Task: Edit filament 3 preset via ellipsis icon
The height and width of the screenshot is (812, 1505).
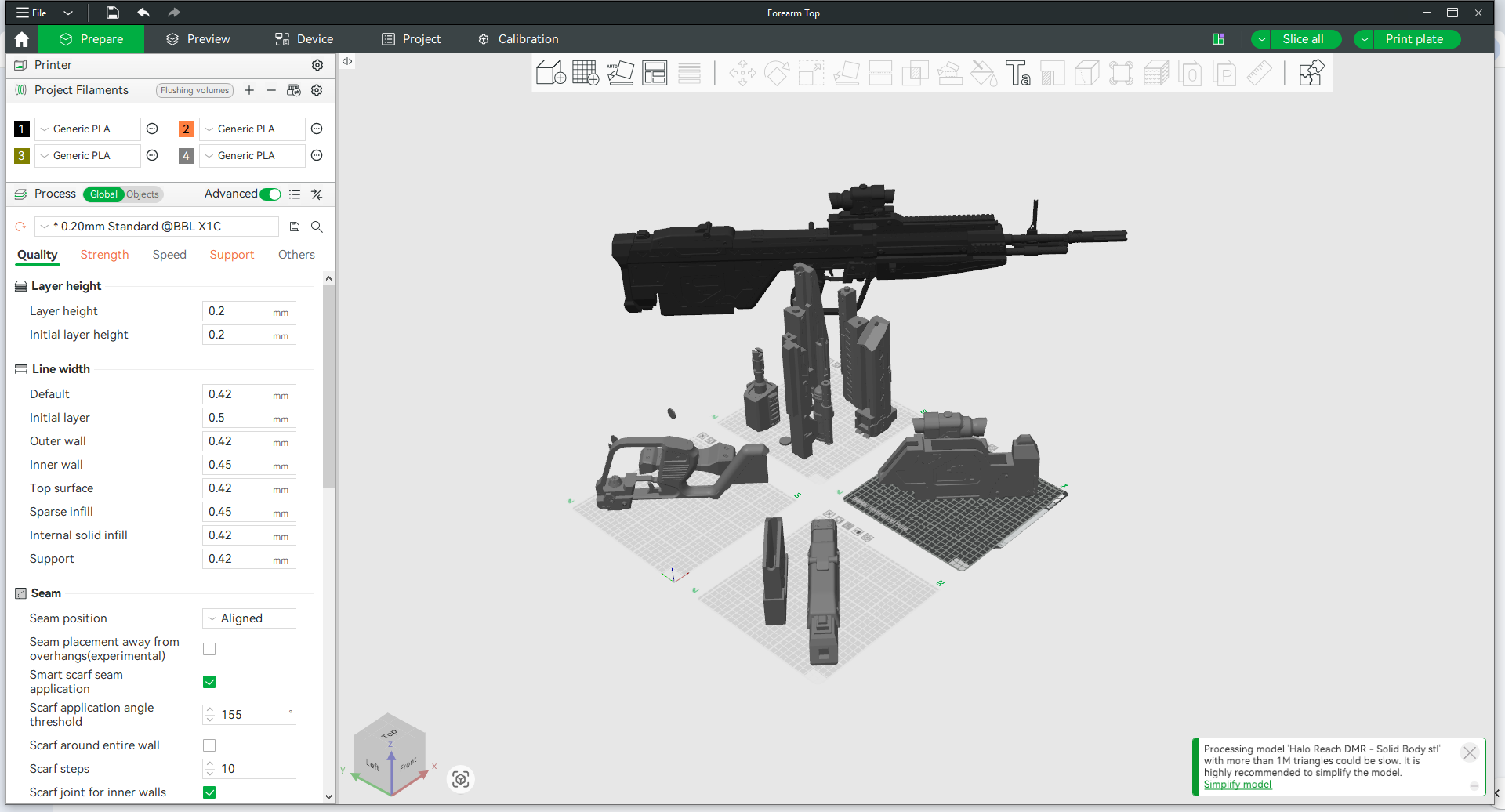Action: (x=153, y=155)
